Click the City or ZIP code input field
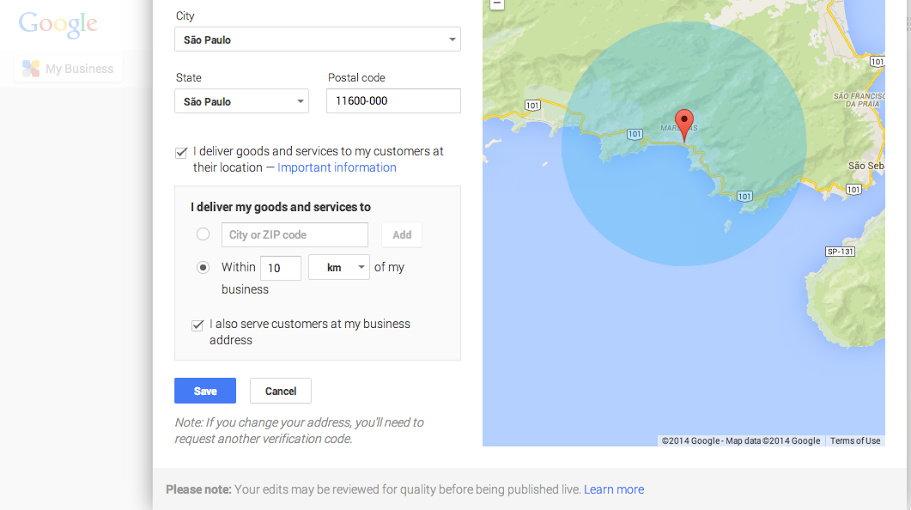This screenshot has width=911, height=510. [295, 235]
